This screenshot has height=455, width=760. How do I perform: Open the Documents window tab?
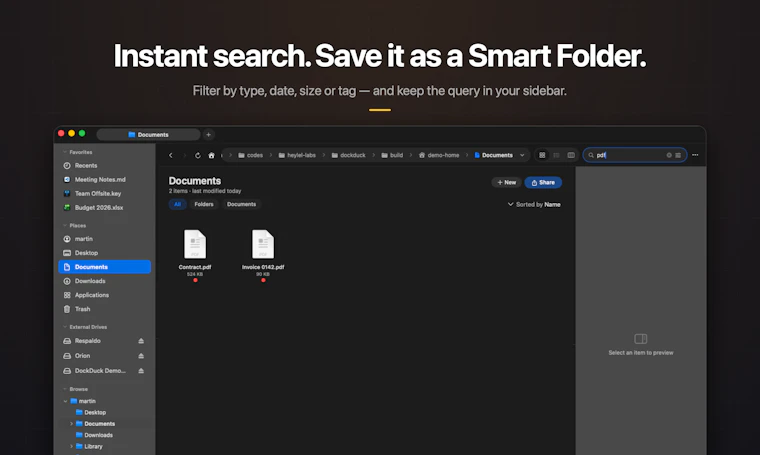[x=148, y=135]
